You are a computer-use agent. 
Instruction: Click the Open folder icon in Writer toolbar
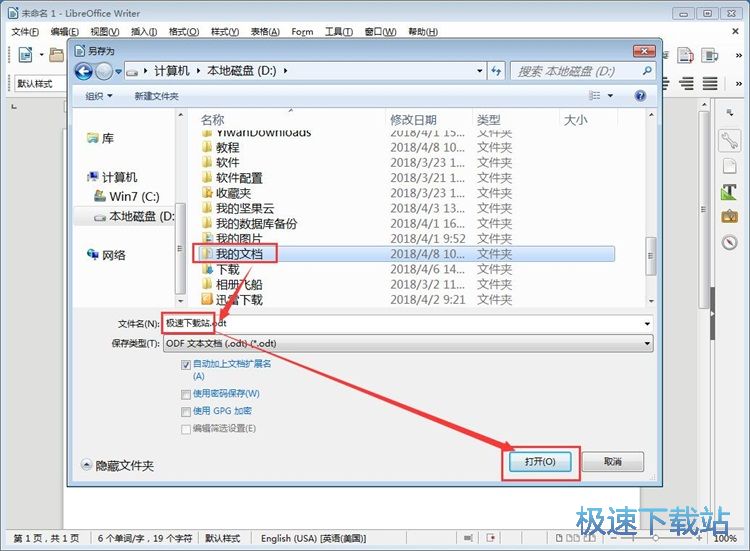tap(57, 55)
